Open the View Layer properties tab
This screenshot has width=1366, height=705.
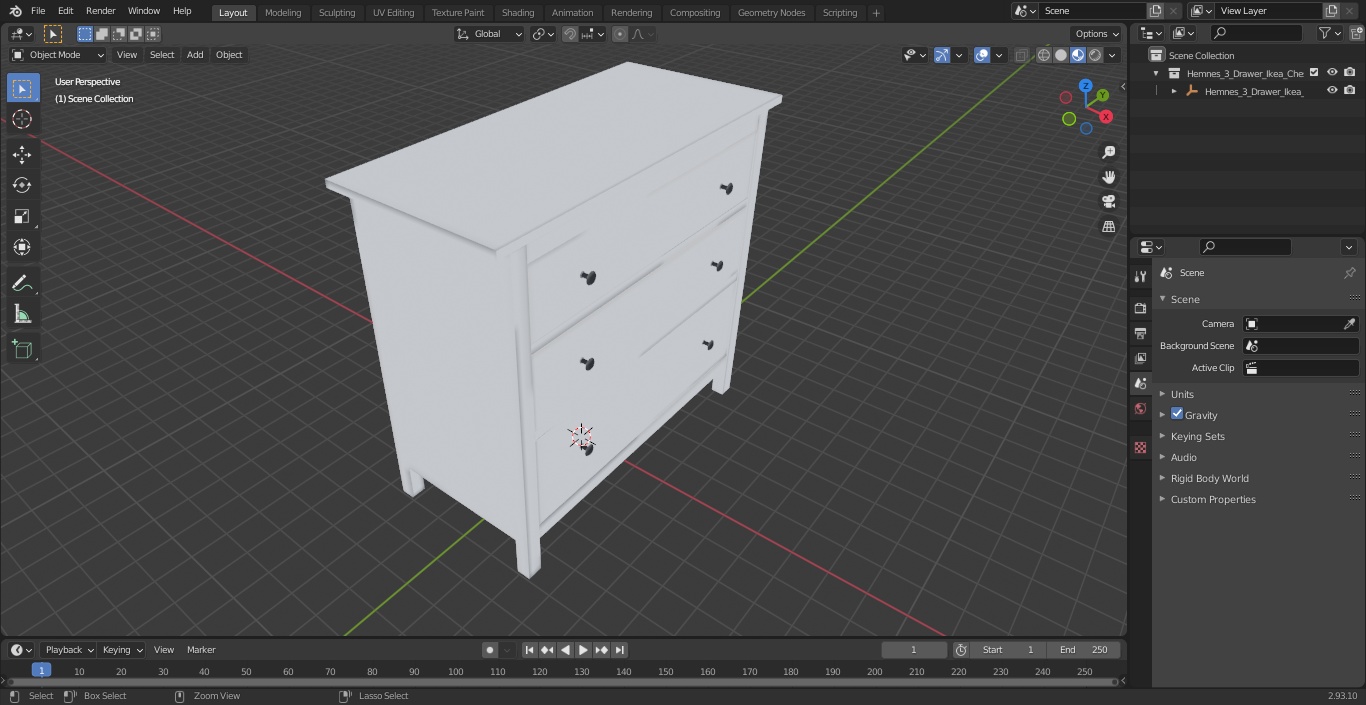click(1140, 358)
